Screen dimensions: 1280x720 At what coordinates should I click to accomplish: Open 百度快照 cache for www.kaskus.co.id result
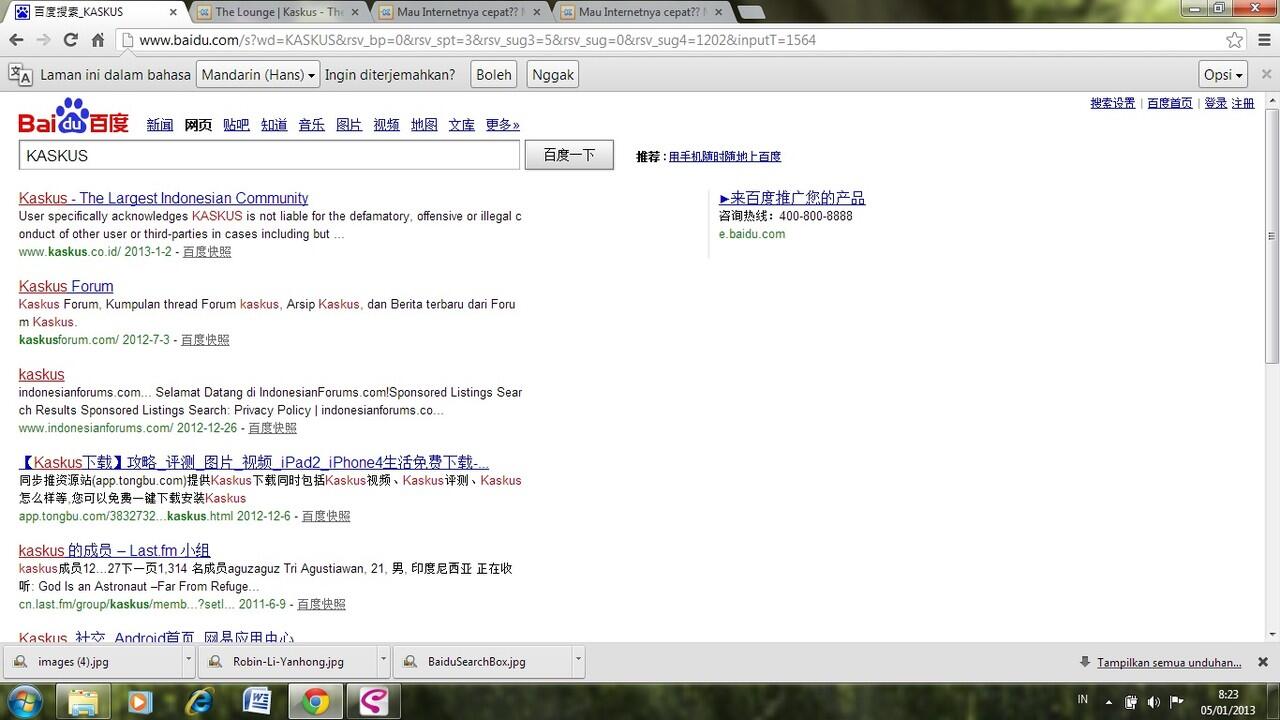point(207,252)
